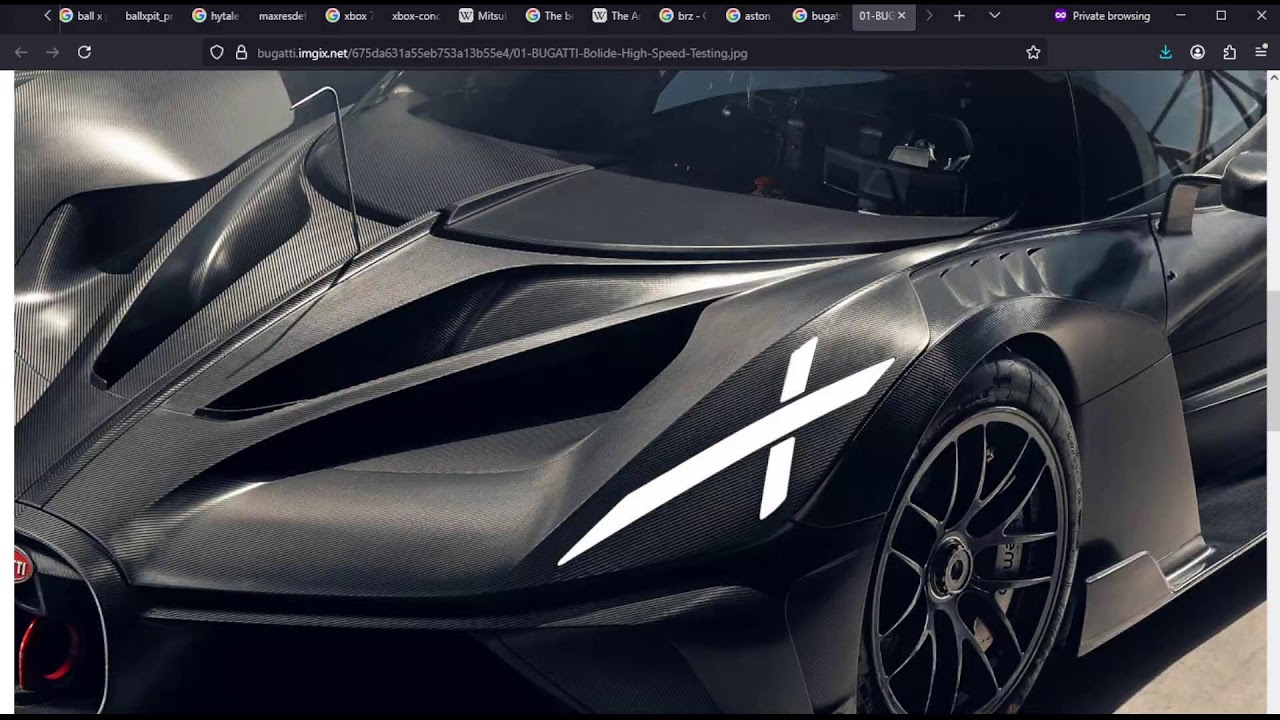Switch to the 'xbox-conc' tab

pyautogui.click(x=415, y=16)
